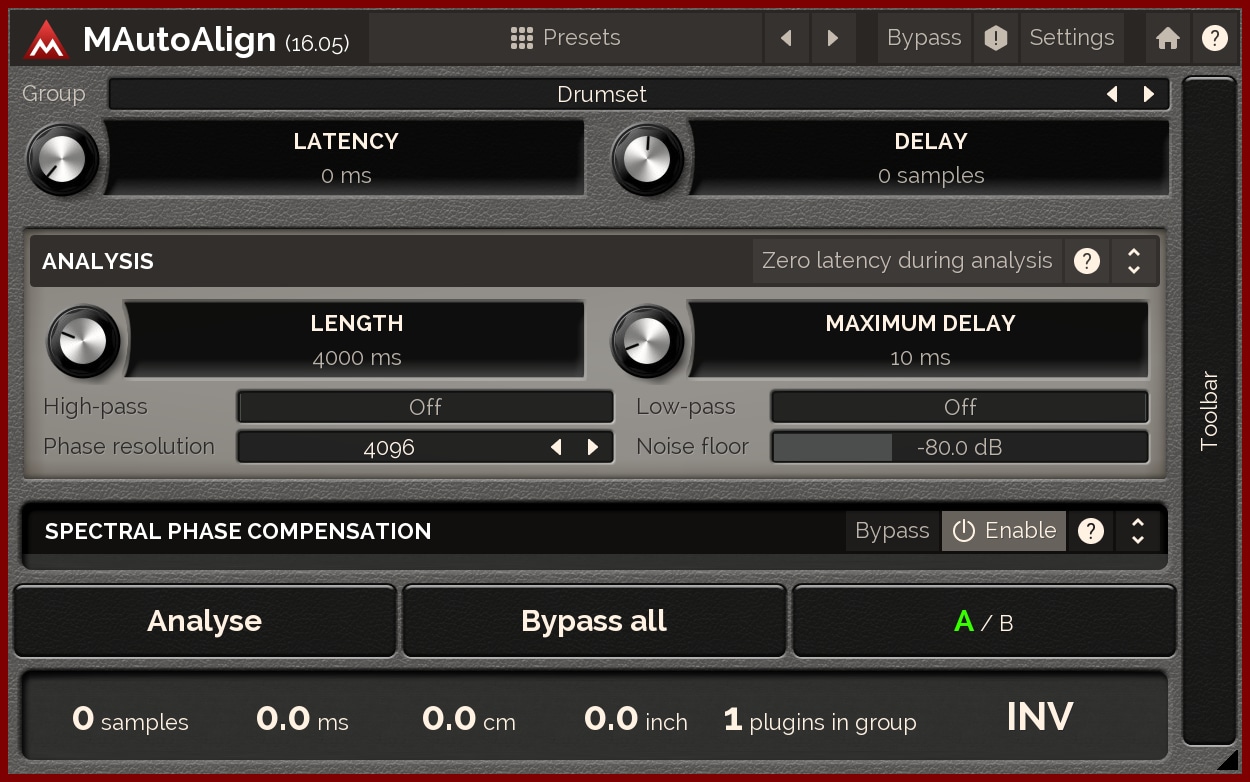Decrease Phase resolution with left arrow
This screenshot has height=782, width=1250.
tap(557, 447)
